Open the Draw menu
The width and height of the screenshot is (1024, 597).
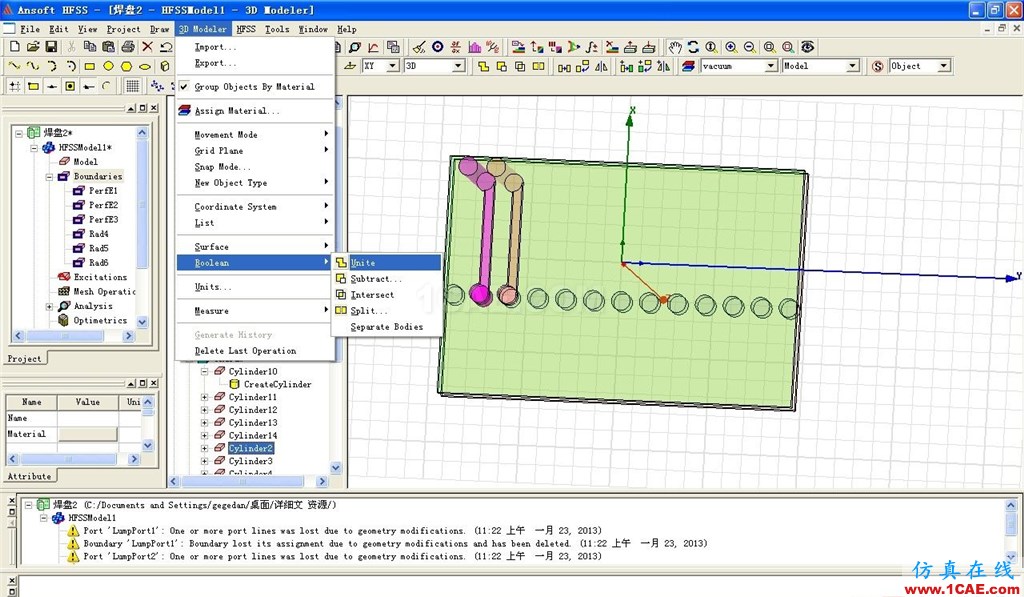coord(159,29)
